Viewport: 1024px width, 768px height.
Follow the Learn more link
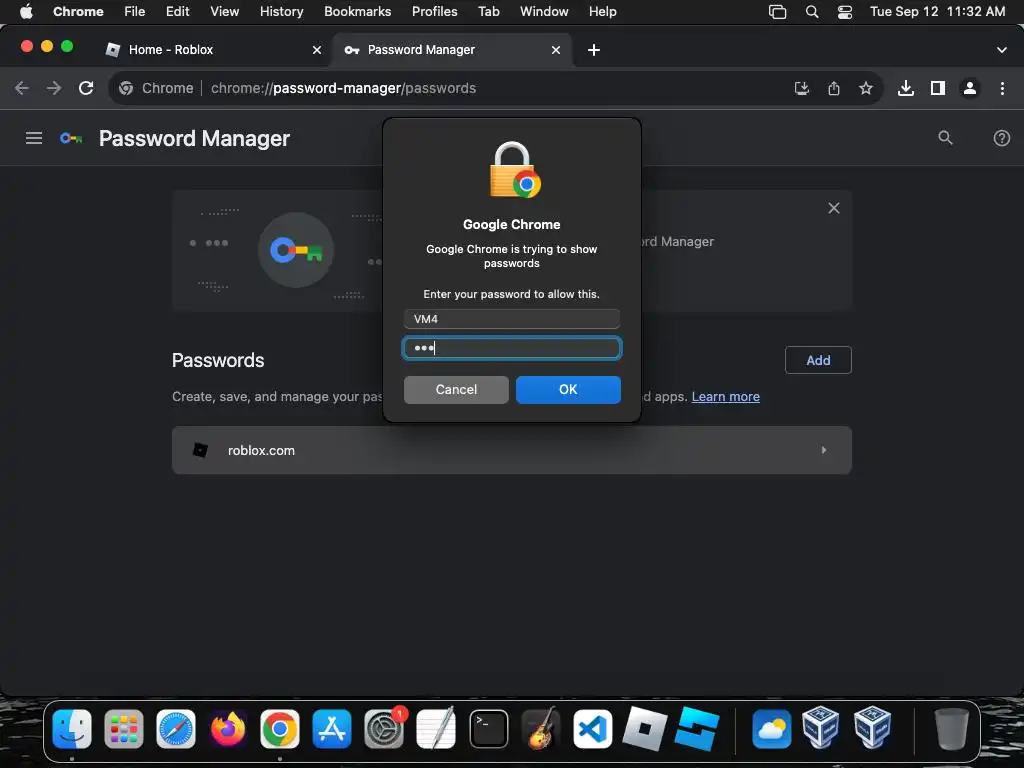(x=726, y=396)
